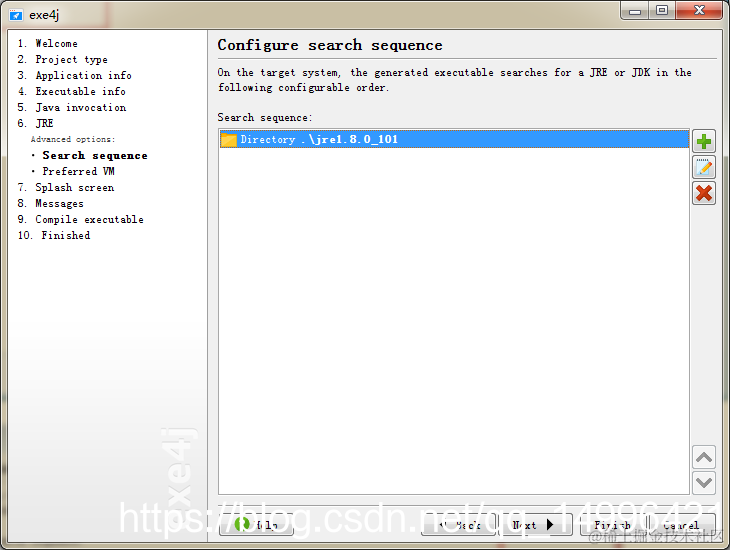Move the selected entry down
The image size is (730, 550).
pos(703,482)
